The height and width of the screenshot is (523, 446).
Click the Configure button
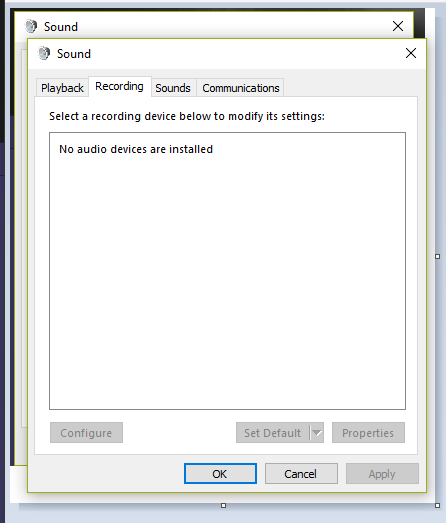click(86, 433)
